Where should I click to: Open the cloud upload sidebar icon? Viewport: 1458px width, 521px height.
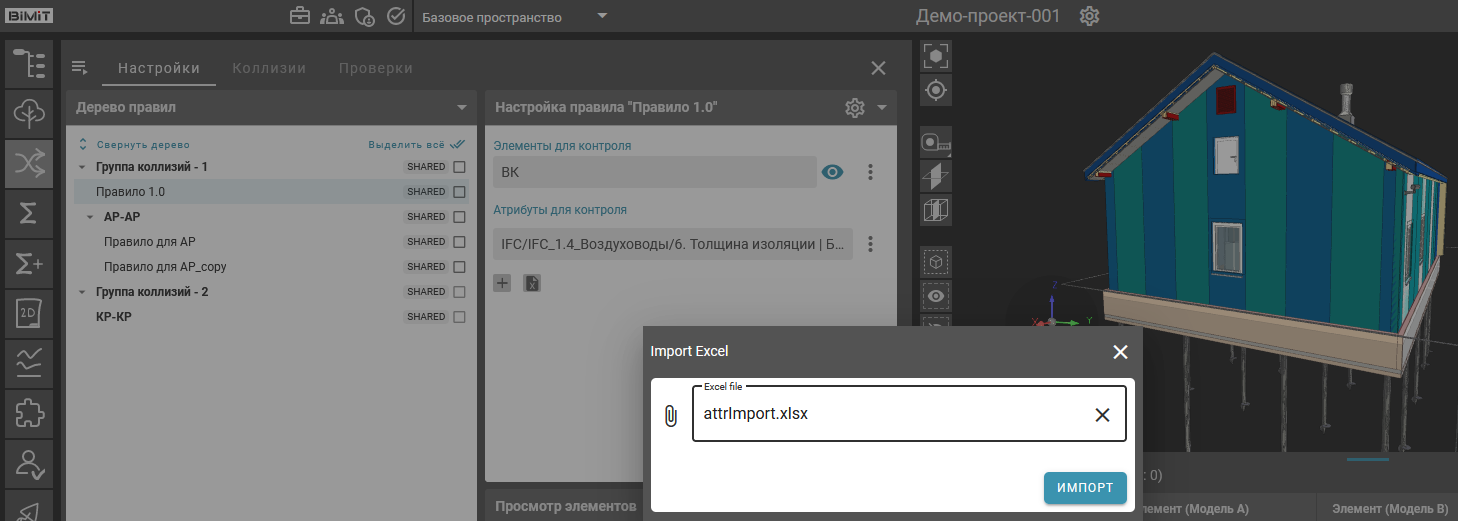pos(29,113)
